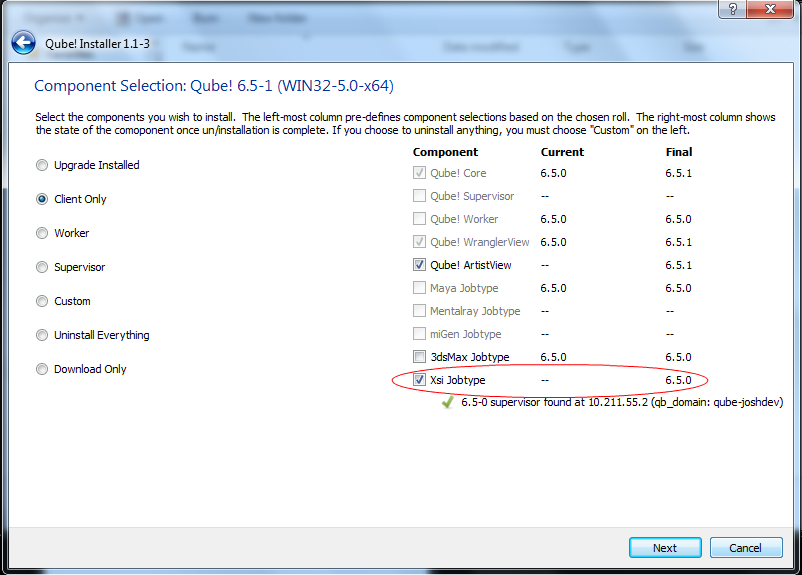Check the Maya Jobtype box
Viewport: 802px width, 575px height.
[420, 288]
